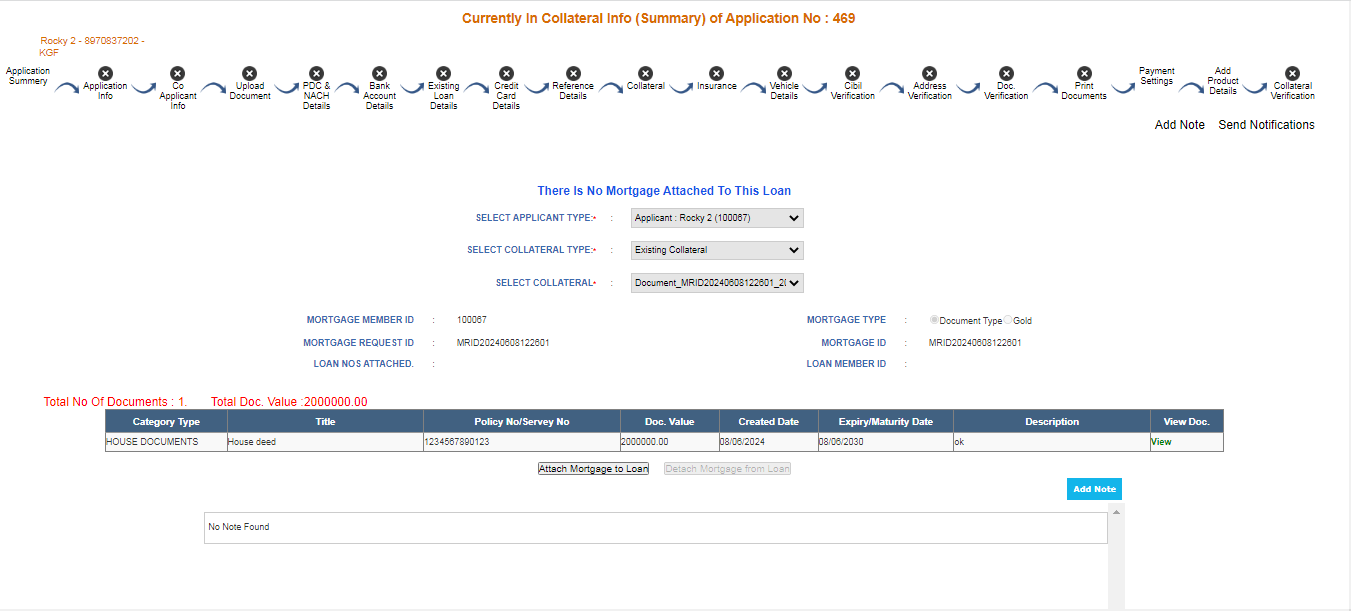Viewport: 1351px width, 611px height.
Task: Select the Bank Account Details step icon
Action: (x=379, y=73)
